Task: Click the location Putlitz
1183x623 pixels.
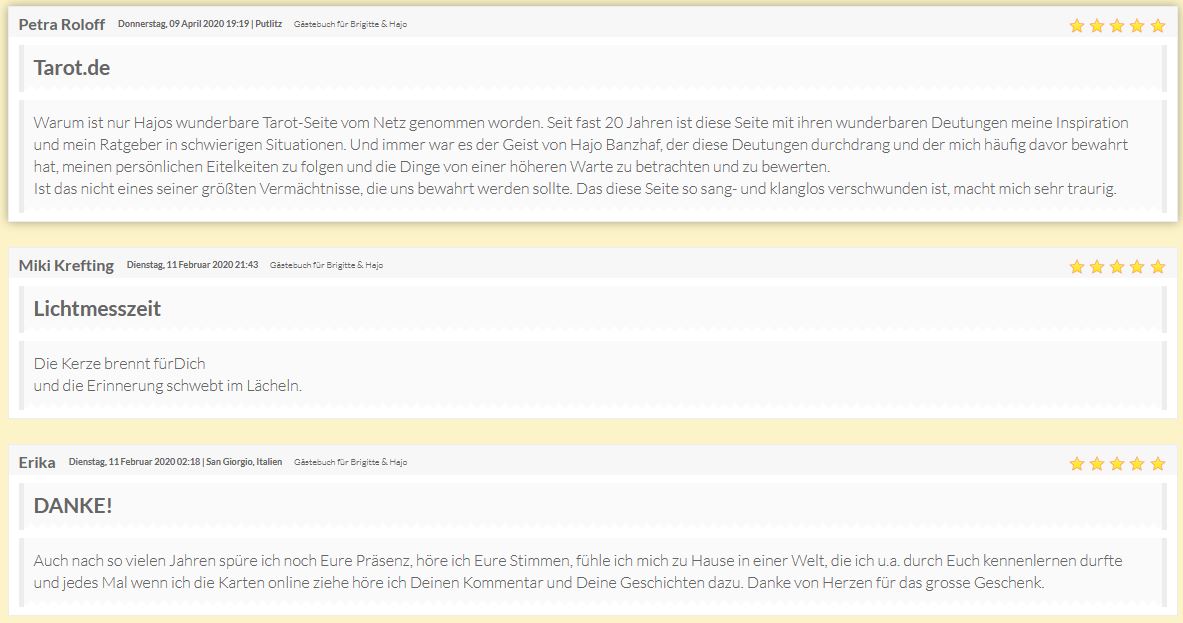Action: click(x=269, y=24)
